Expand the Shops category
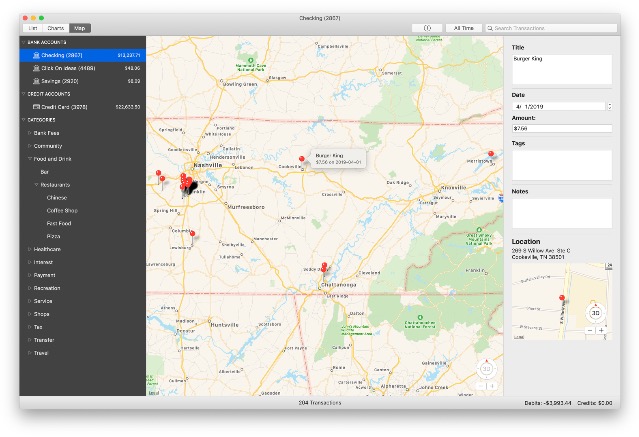This screenshot has height=437, width=639. [x=30, y=314]
